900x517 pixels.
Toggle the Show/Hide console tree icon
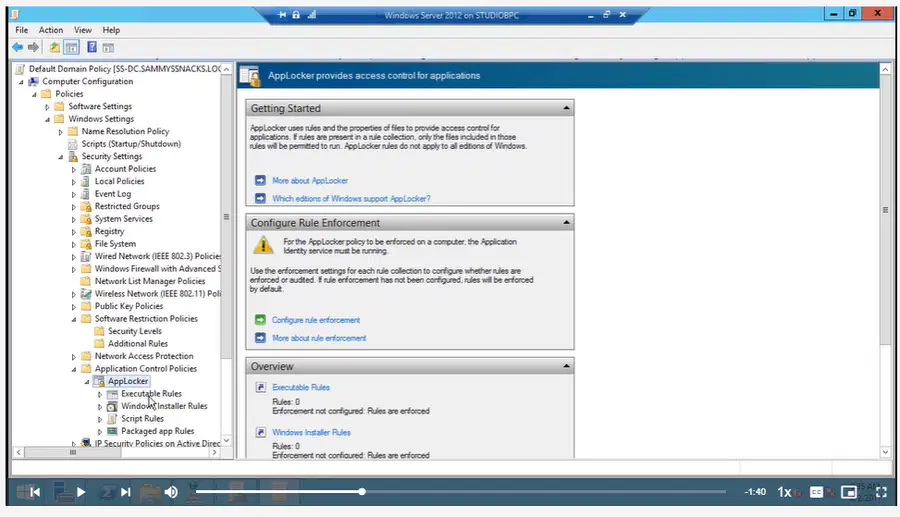(72, 47)
